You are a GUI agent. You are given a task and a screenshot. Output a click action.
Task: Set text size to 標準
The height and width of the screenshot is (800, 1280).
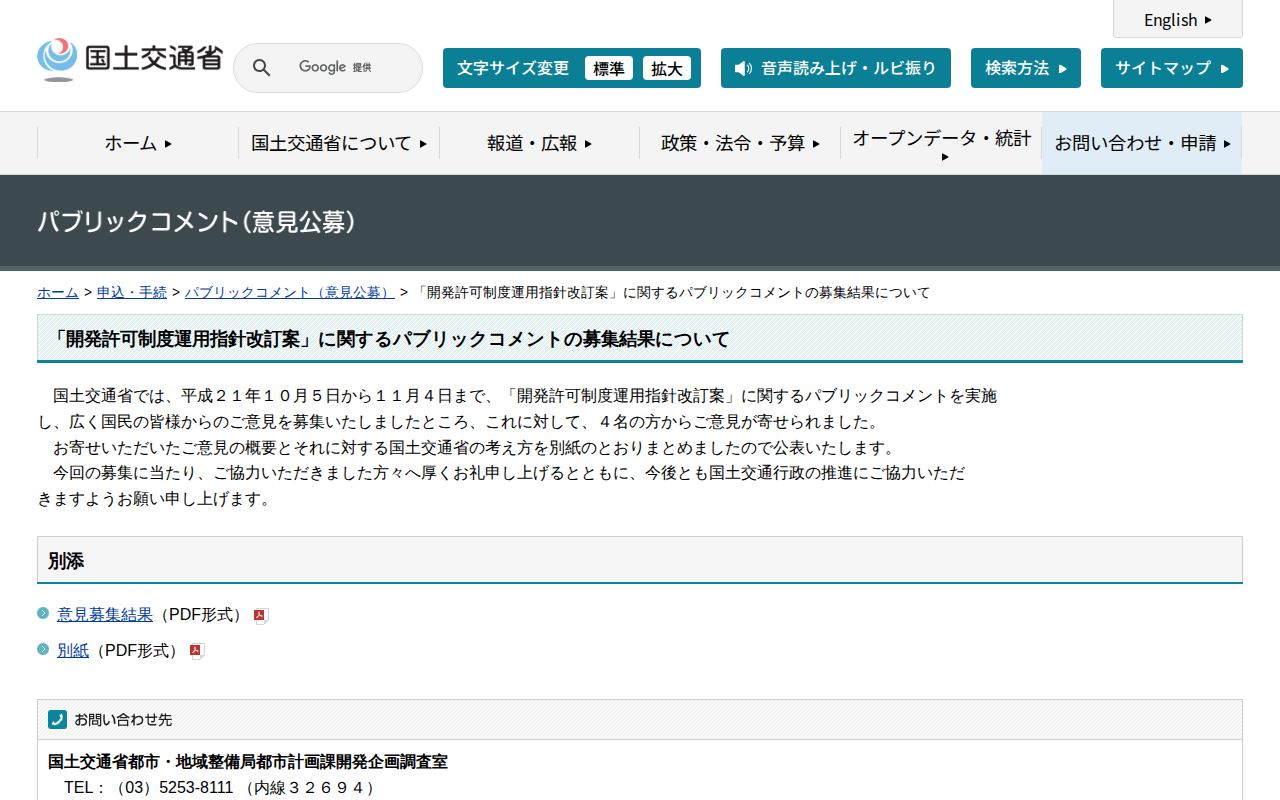(609, 68)
